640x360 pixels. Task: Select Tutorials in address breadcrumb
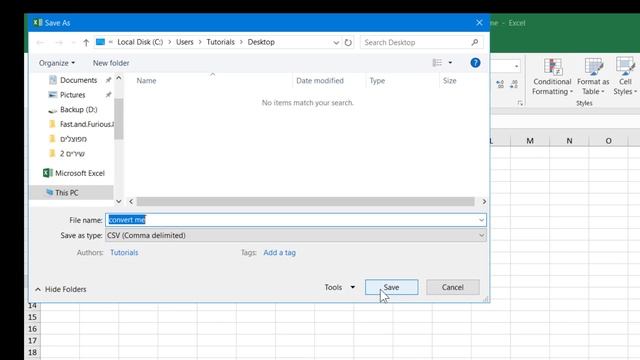click(220, 42)
